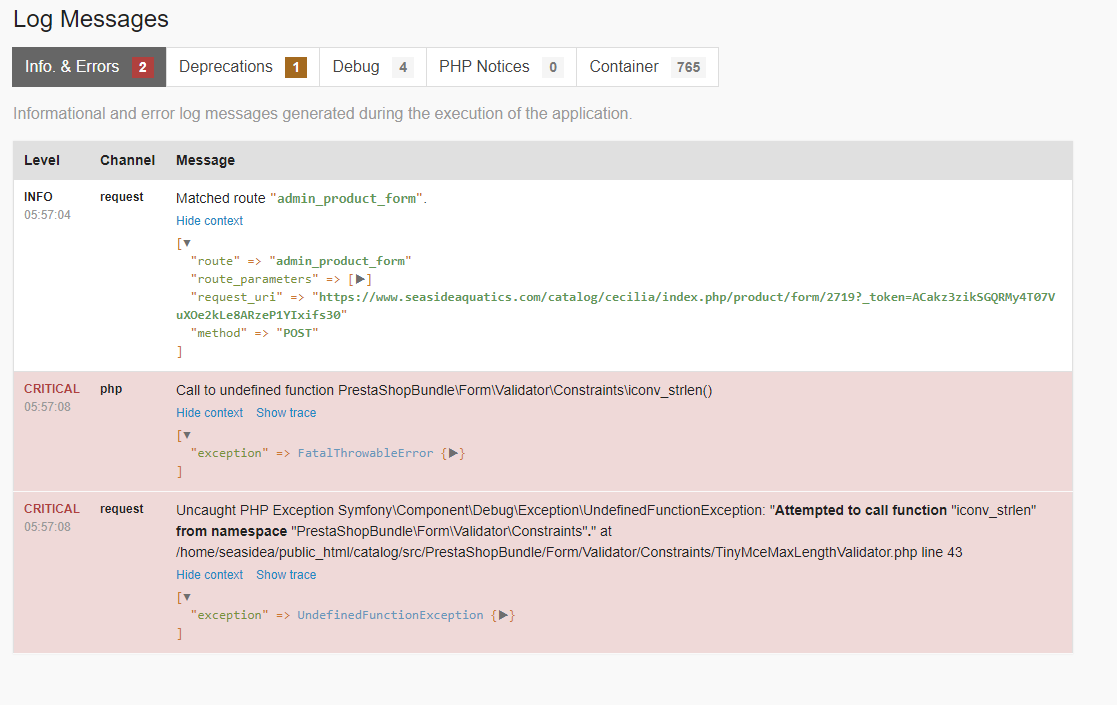This screenshot has height=705, width=1117.
Task: Show the Container log tab
Action: (648, 67)
